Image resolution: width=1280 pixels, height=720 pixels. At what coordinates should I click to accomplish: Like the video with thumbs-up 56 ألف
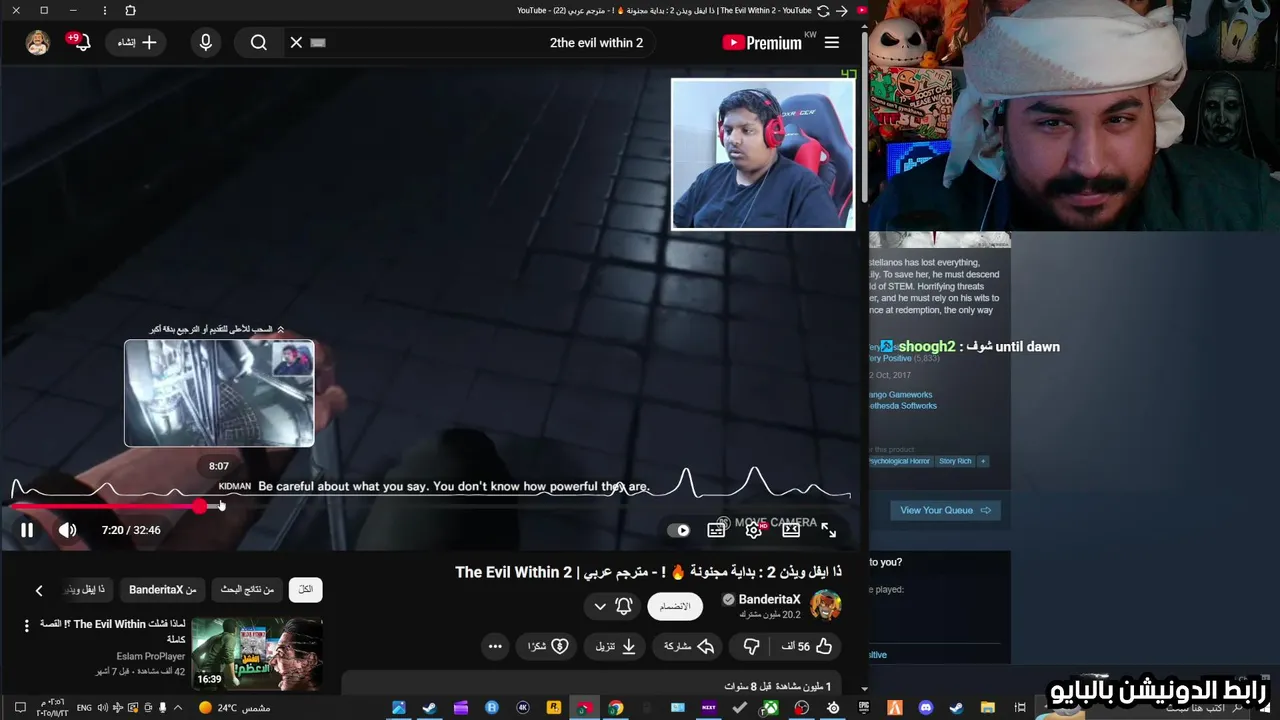[x=806, y=647]
